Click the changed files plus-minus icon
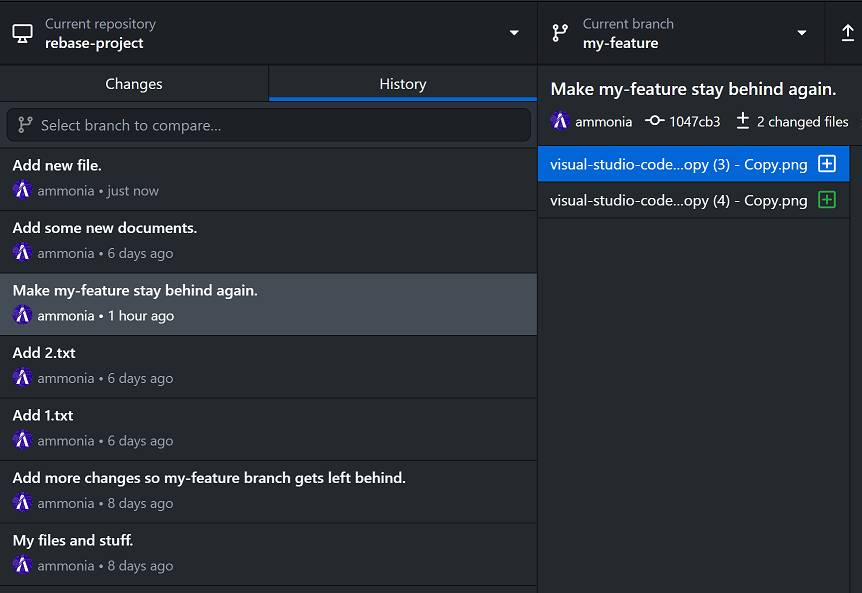 (743, 120)
